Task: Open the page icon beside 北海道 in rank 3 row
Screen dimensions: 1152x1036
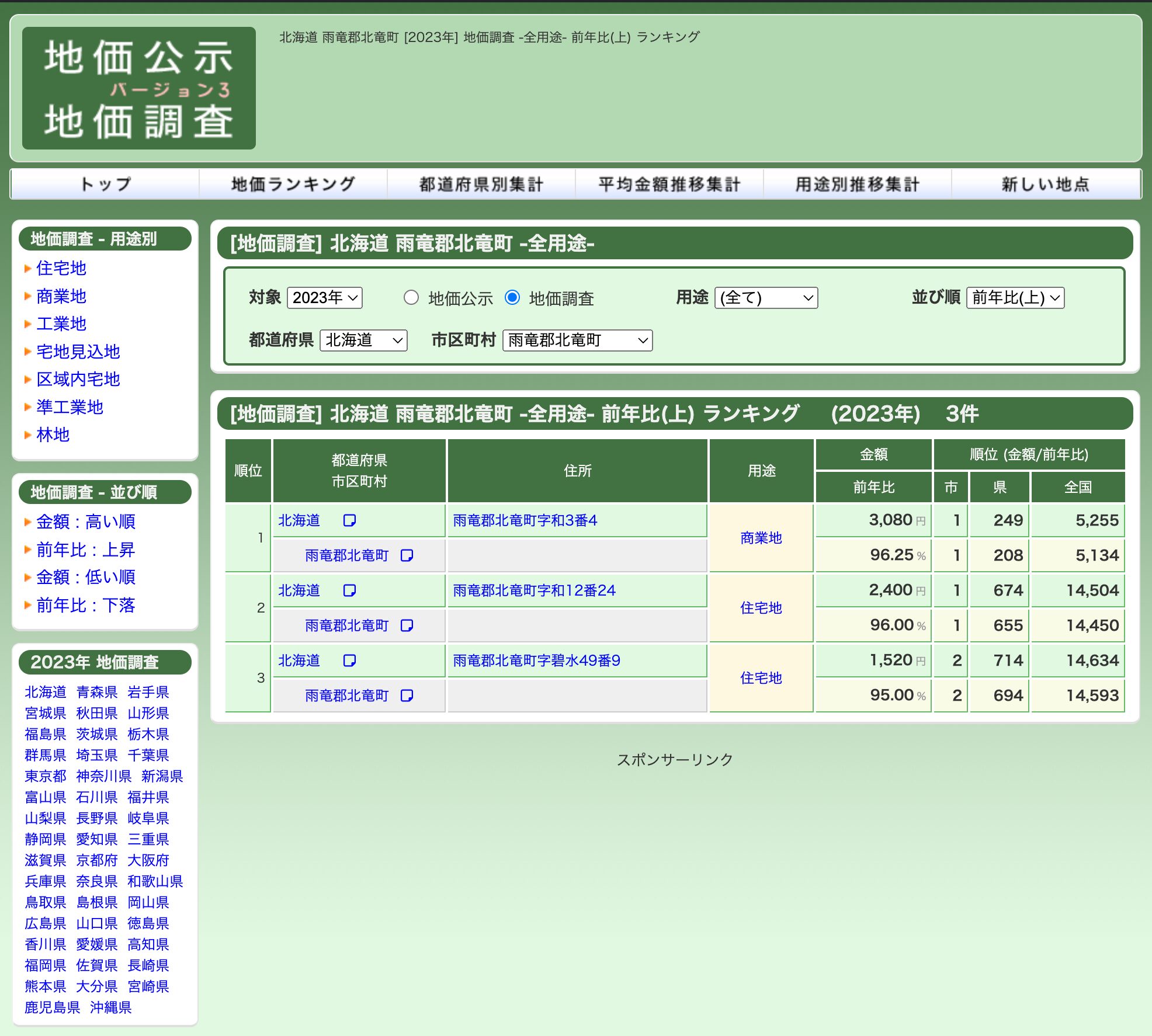Action: (x=349, y=660)
